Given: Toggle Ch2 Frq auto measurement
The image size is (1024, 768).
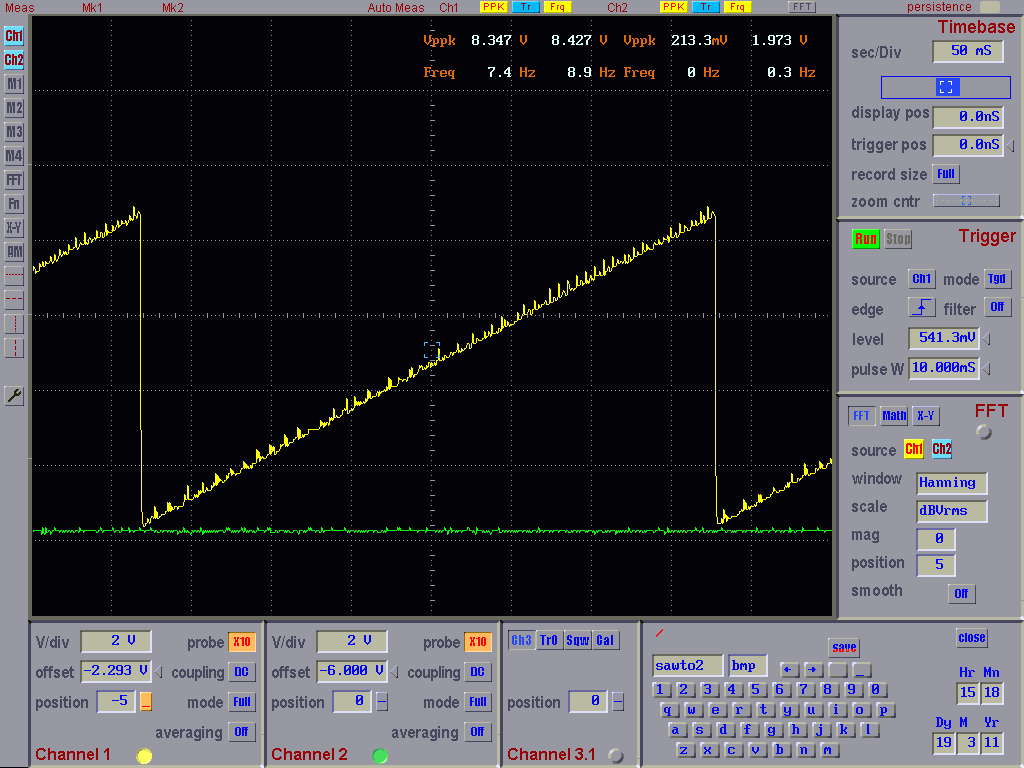Looking at the screenshot, I should pyautogui.click(x=737, y=7).
